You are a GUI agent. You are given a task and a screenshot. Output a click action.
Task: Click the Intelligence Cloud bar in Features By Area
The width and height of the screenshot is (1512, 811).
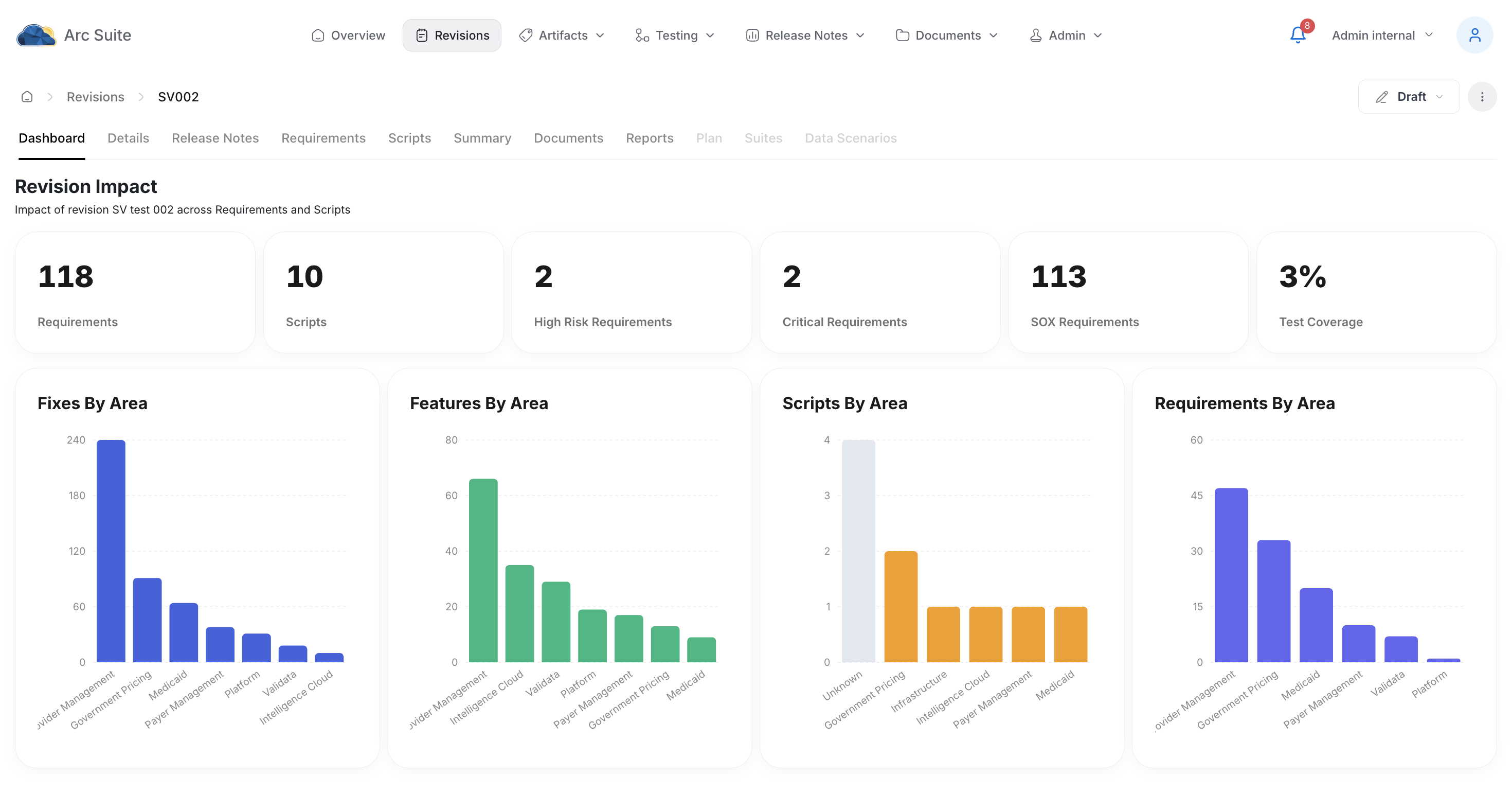coord(519,614)
